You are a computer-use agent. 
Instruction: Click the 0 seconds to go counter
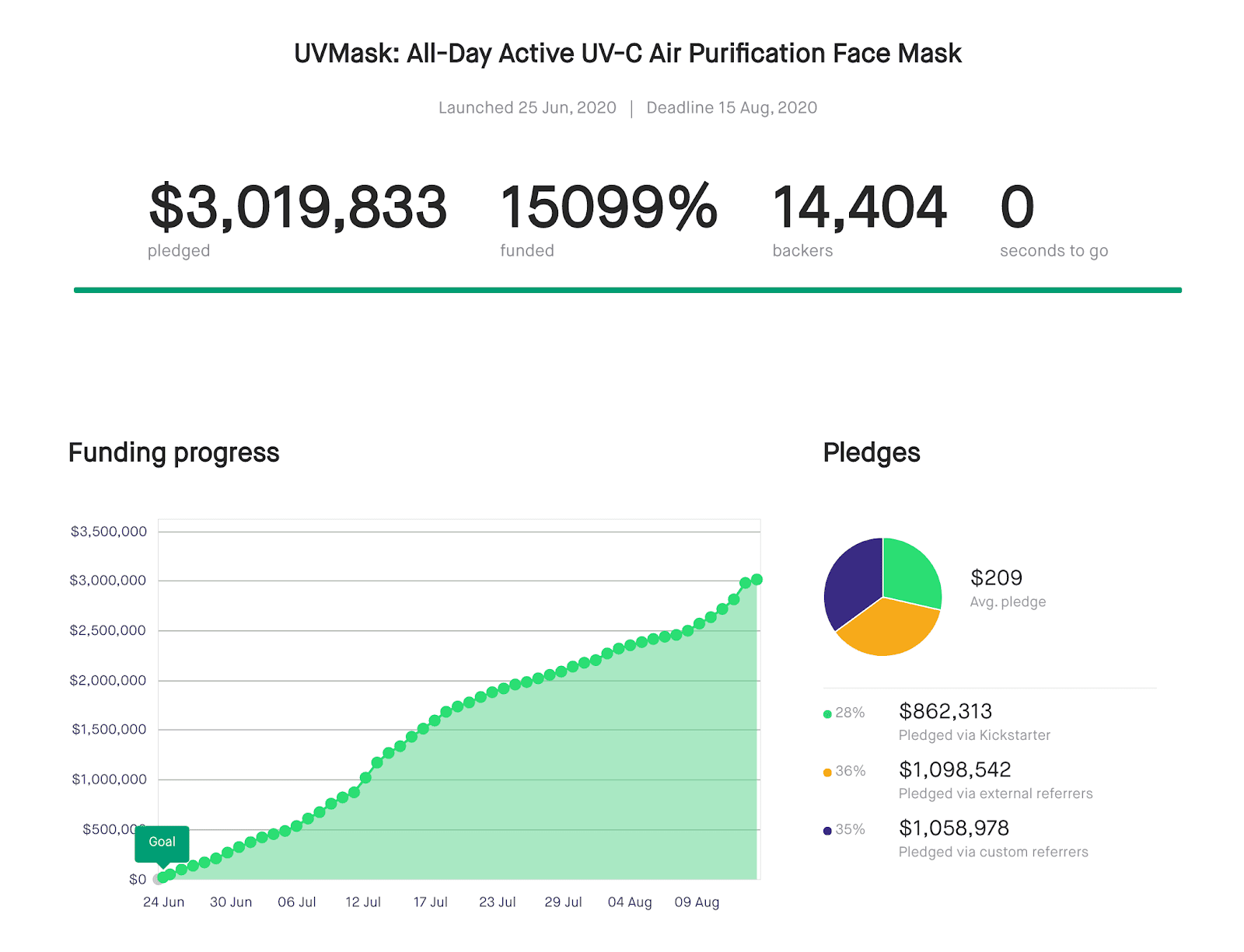(1017, 207)
